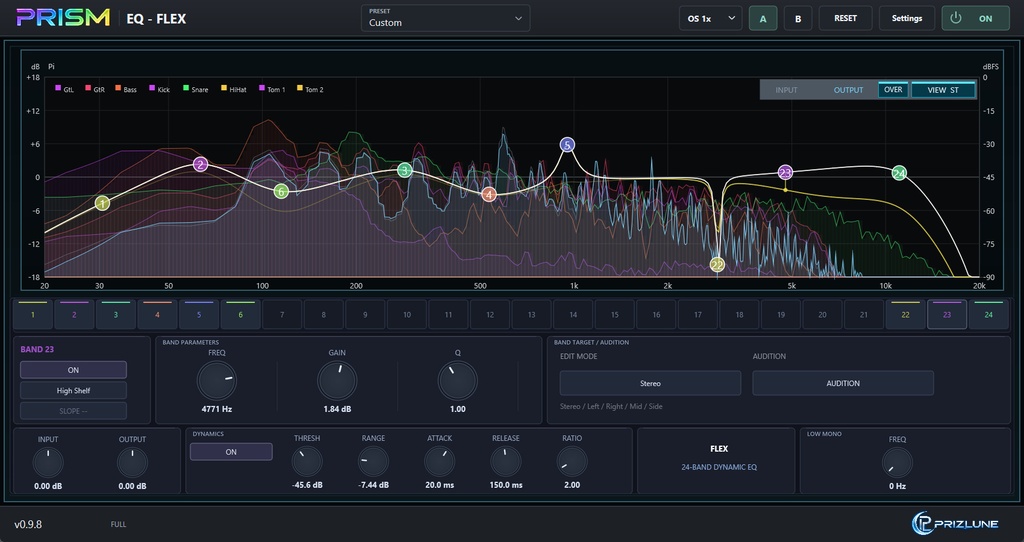Select band tab 18

click(739, 315)
